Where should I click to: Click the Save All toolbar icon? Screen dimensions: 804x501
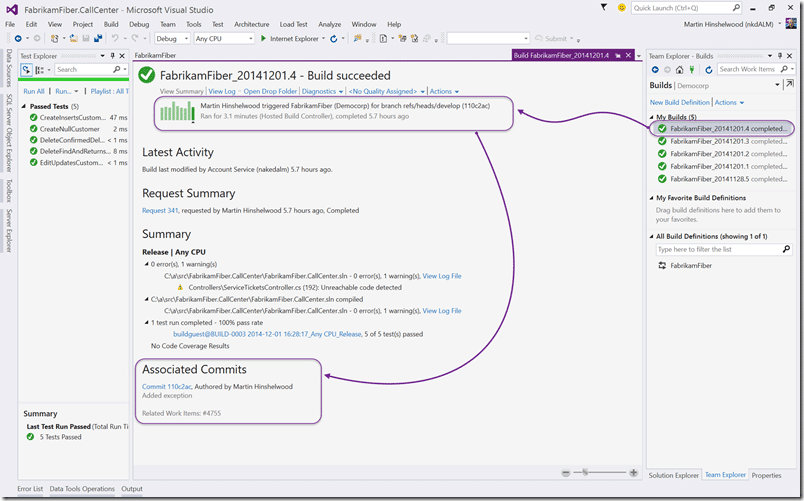[97, 38]
